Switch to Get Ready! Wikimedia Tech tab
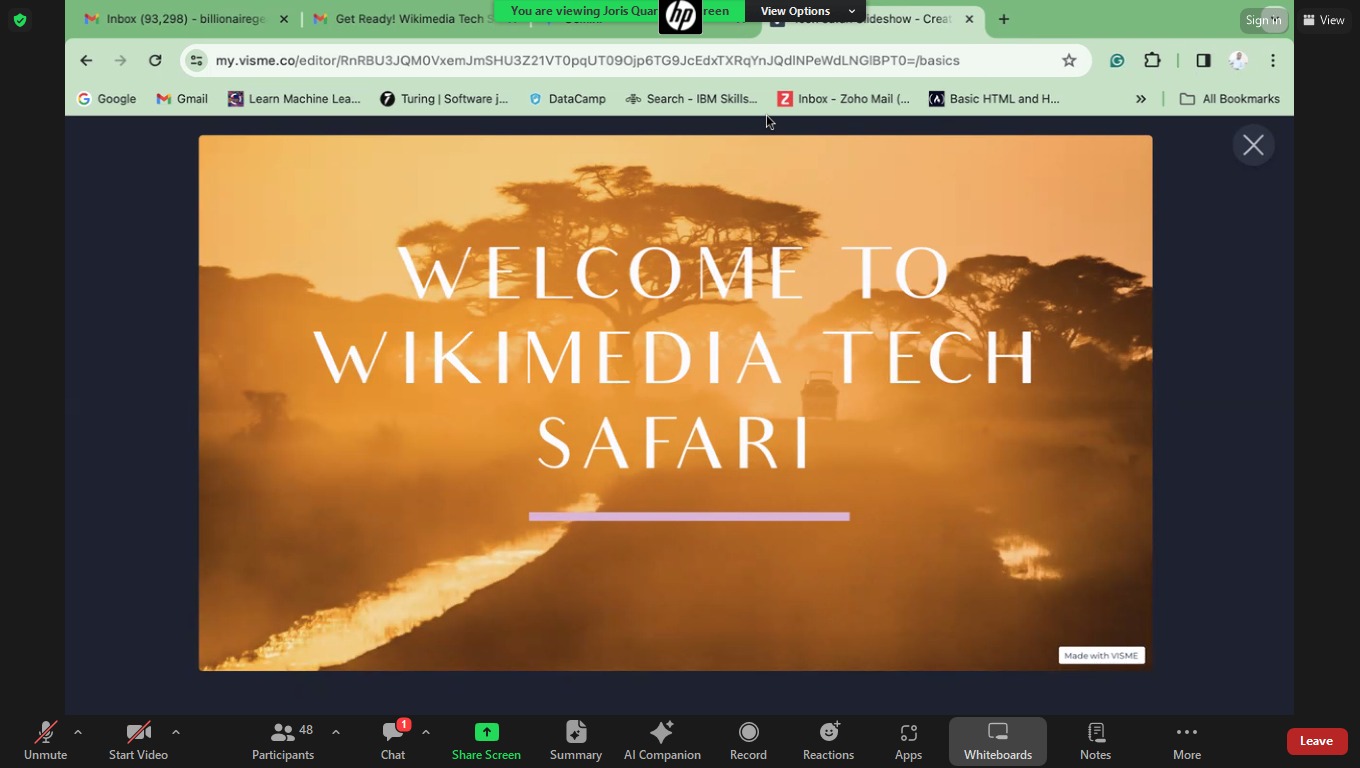 point(410,19)
